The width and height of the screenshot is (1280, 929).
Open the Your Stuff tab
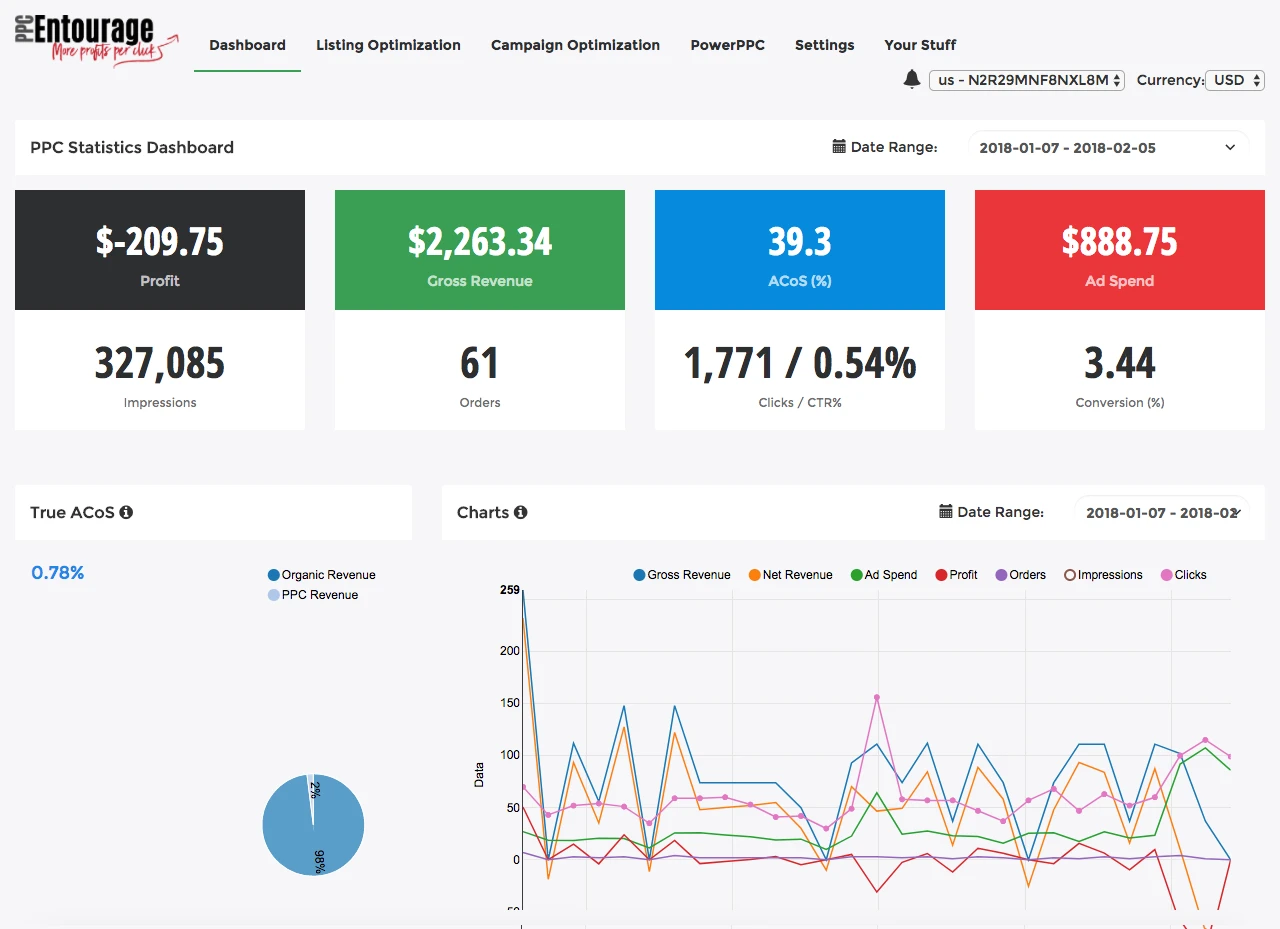[920, 45]
